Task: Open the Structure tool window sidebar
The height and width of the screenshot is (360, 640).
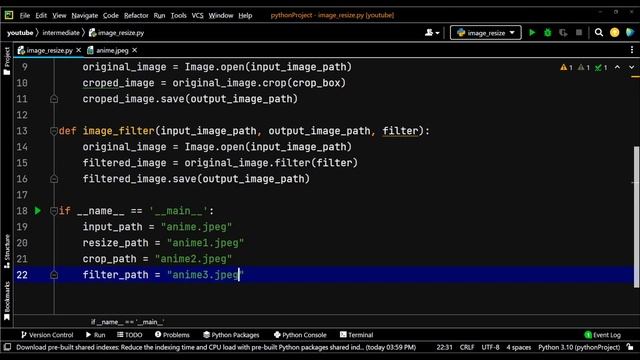Action: 7,251
